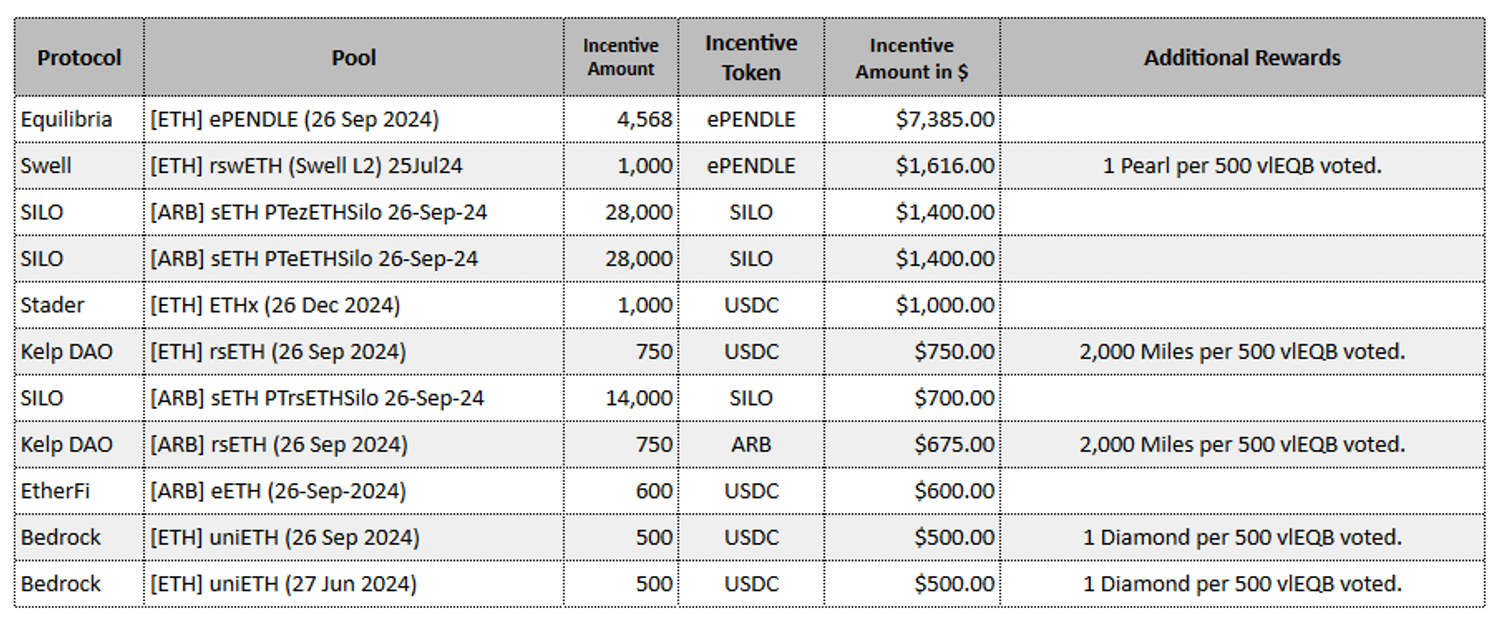
Task: Select the sETH PTrsETHSilo 26-Sep-24 pool cell
Action: (x=318, y=398)
